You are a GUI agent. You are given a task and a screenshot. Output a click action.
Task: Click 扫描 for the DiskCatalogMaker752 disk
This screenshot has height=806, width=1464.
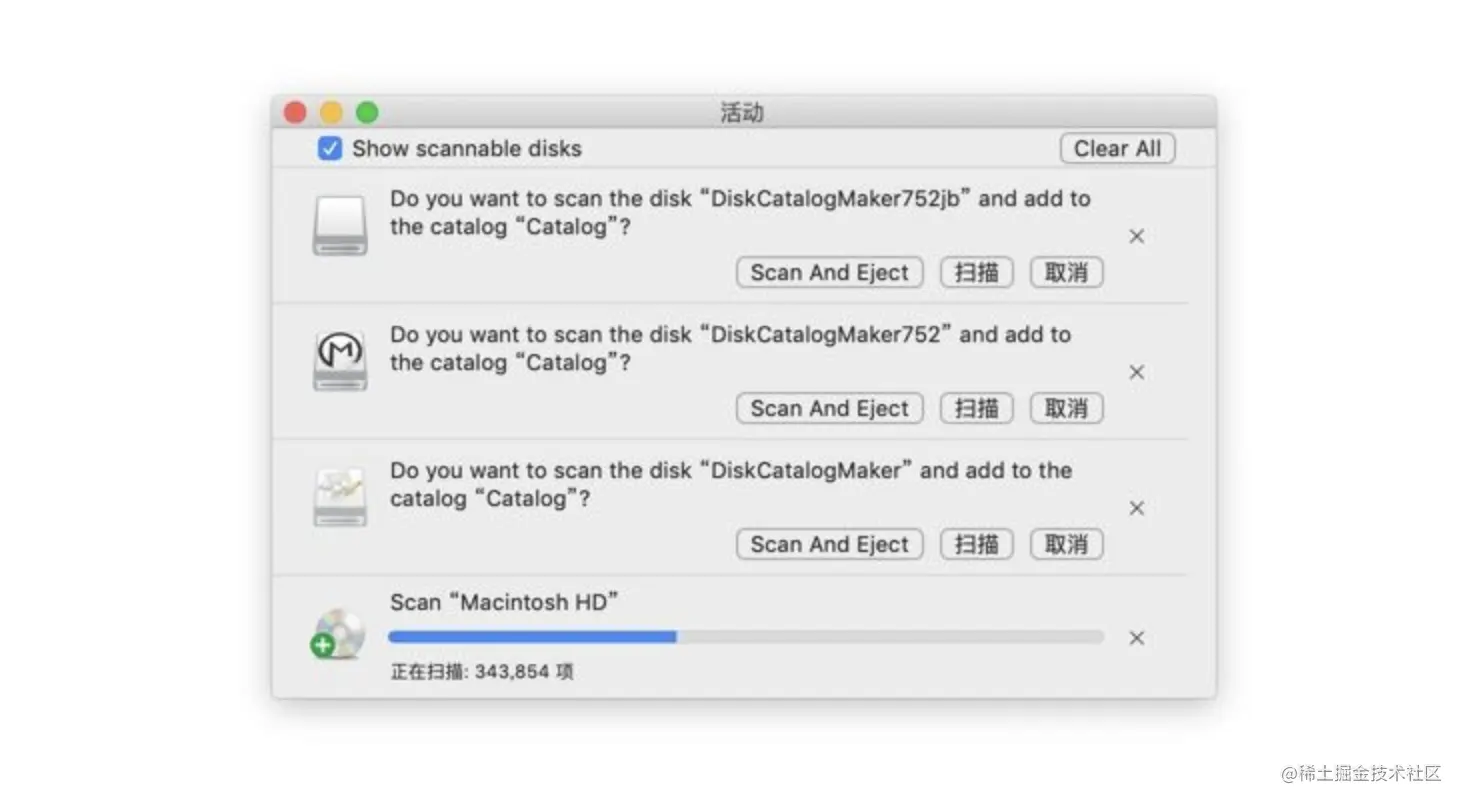pos(976,409)
